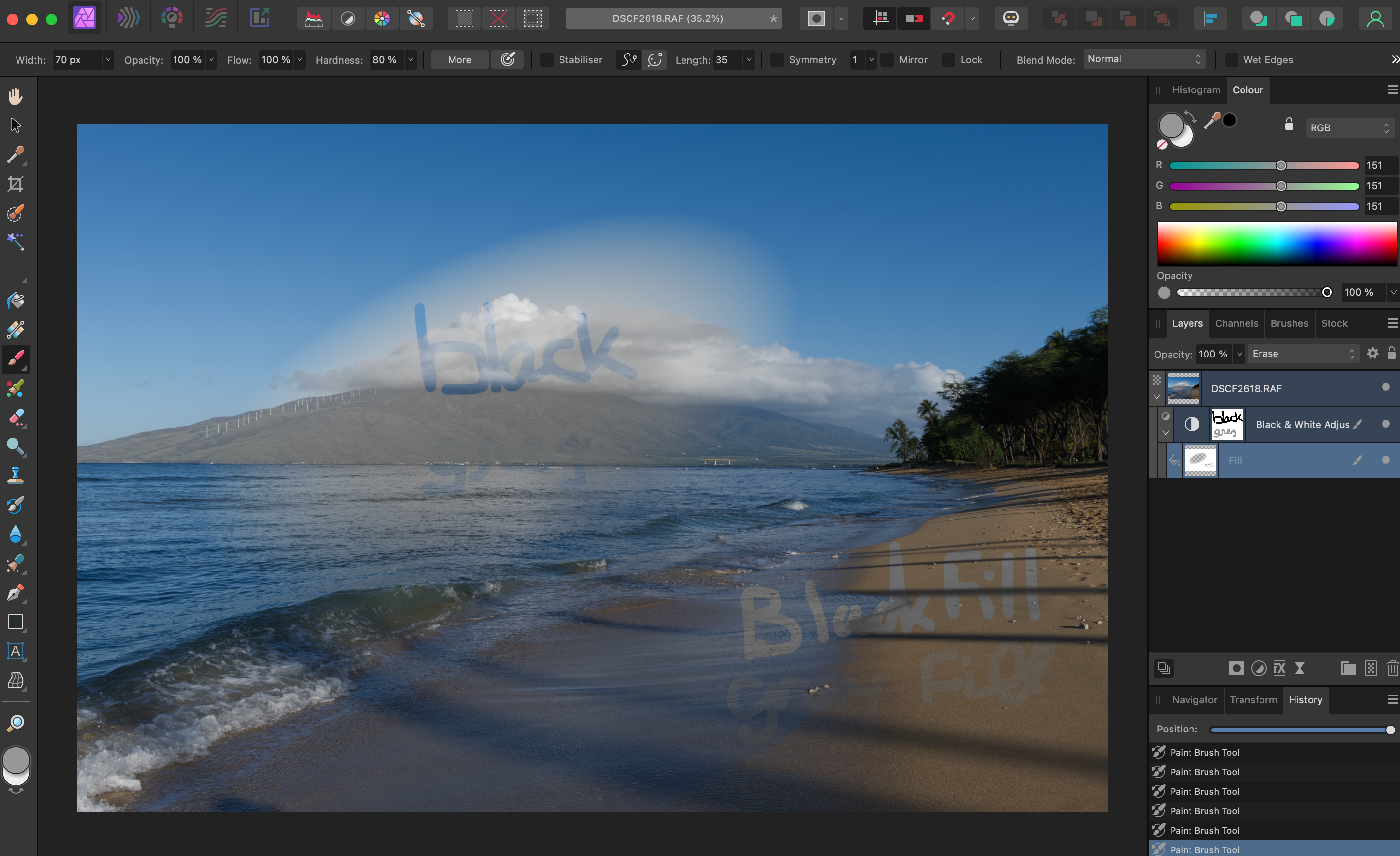Select the Colour Picker tool
The image size is (1400, 856).
(16, 155)
